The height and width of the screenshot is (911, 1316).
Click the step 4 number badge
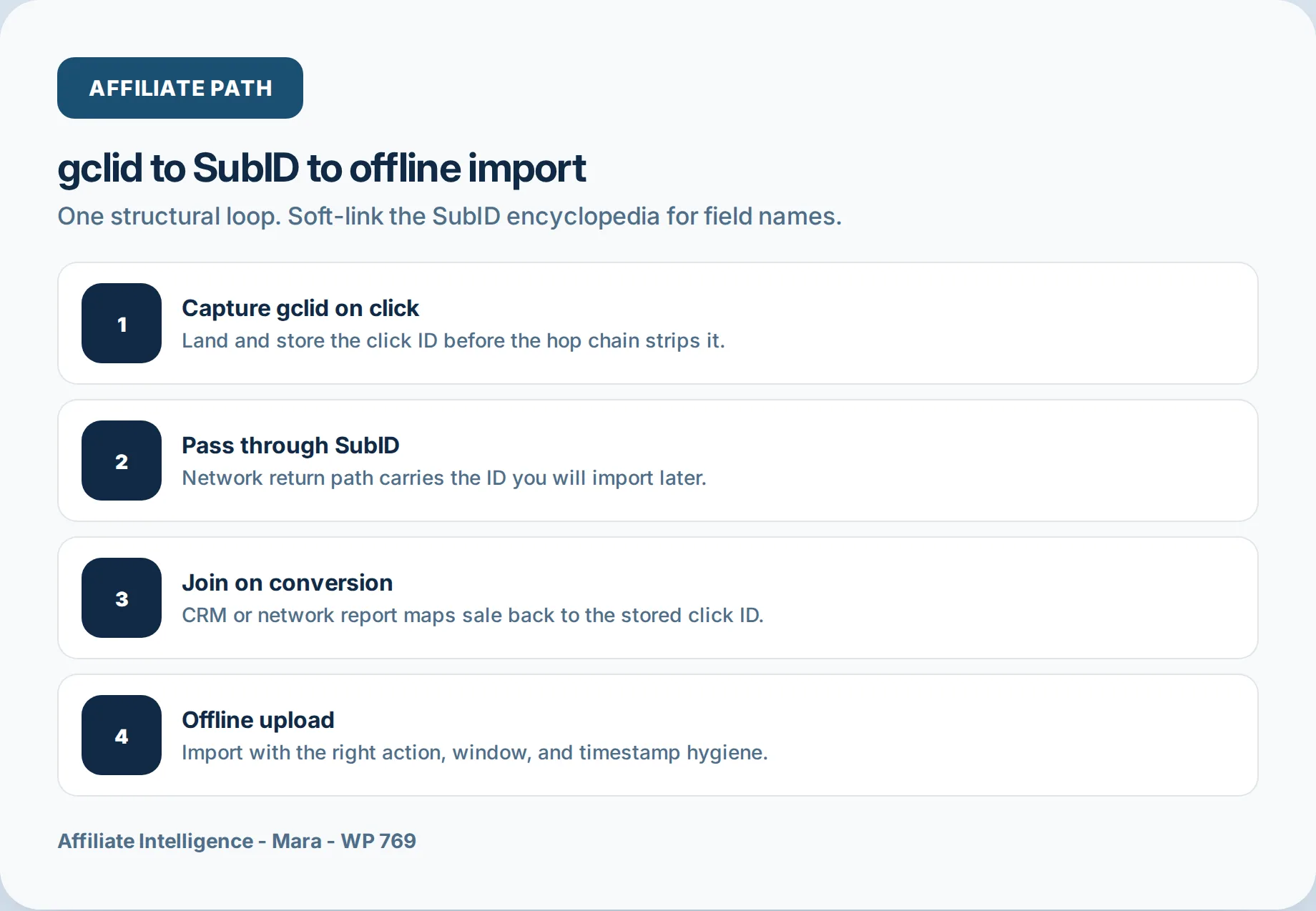pyautogui.click(x=122, y=735)
